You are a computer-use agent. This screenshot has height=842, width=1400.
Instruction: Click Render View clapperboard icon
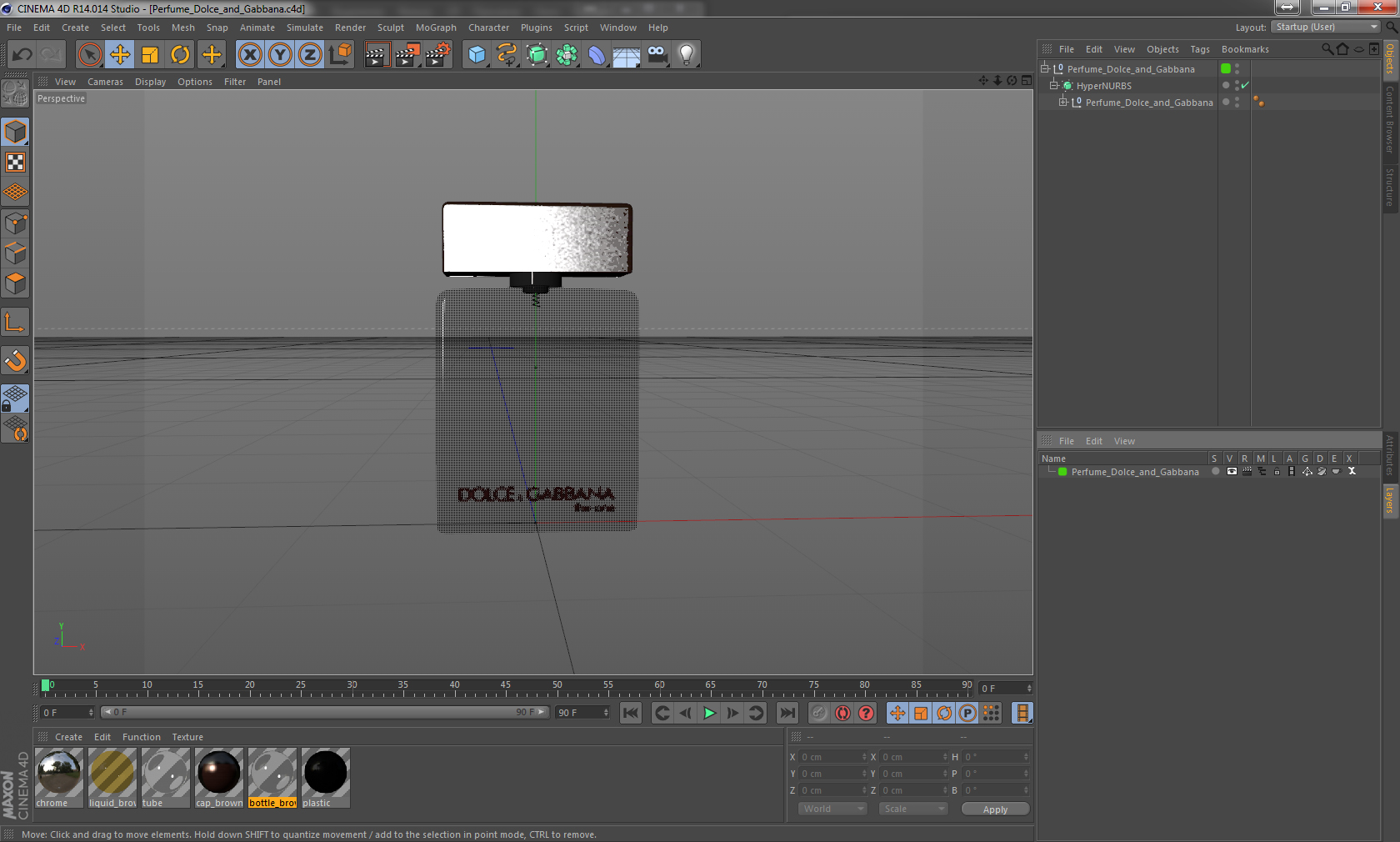coord(377,55)
